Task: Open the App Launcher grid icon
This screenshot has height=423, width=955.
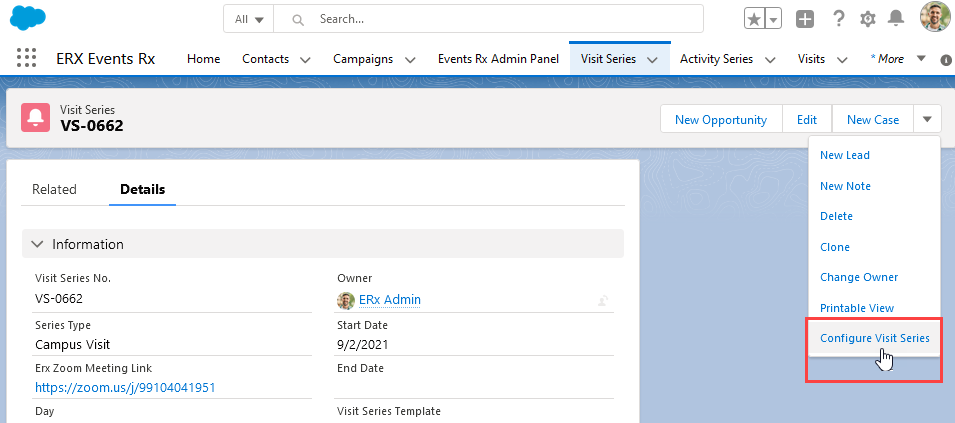Action: coord(27,59)
